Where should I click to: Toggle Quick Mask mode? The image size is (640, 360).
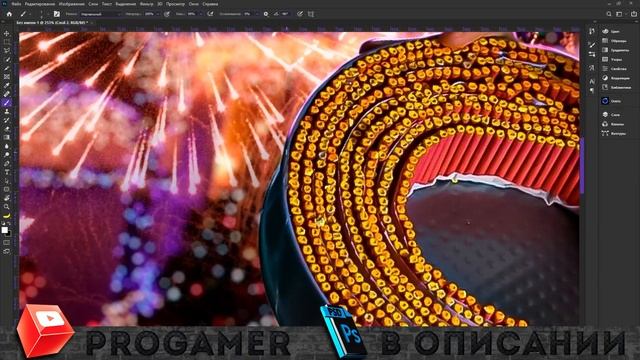(7, 242)
